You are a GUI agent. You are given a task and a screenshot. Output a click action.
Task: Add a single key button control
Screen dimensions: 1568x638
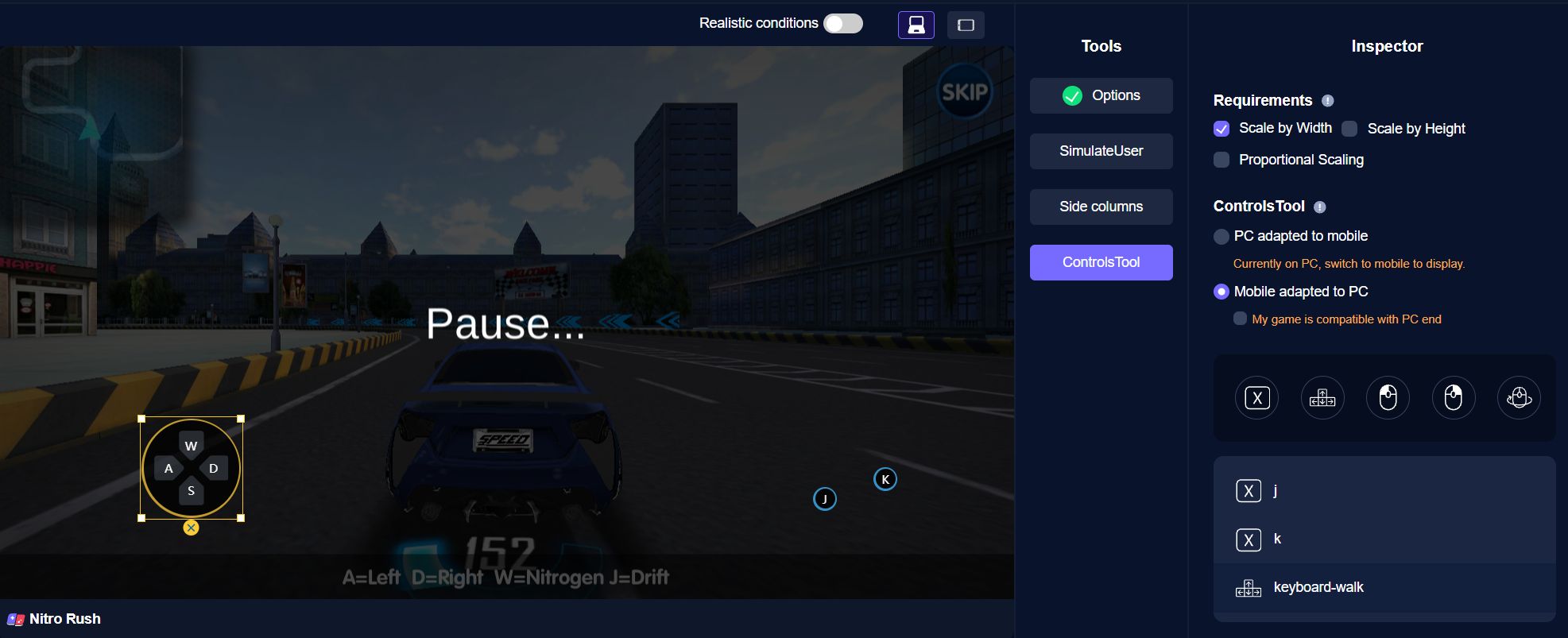[x=1256, y=398]
